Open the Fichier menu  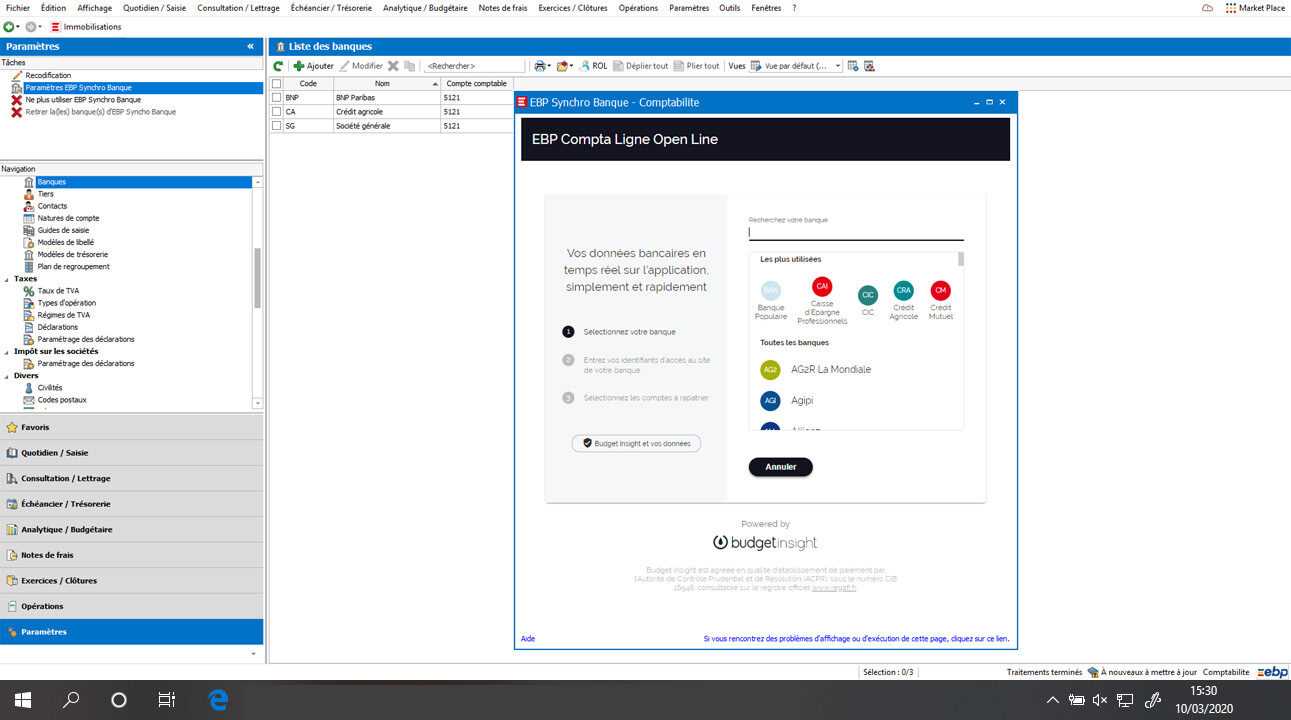(18, 8)
